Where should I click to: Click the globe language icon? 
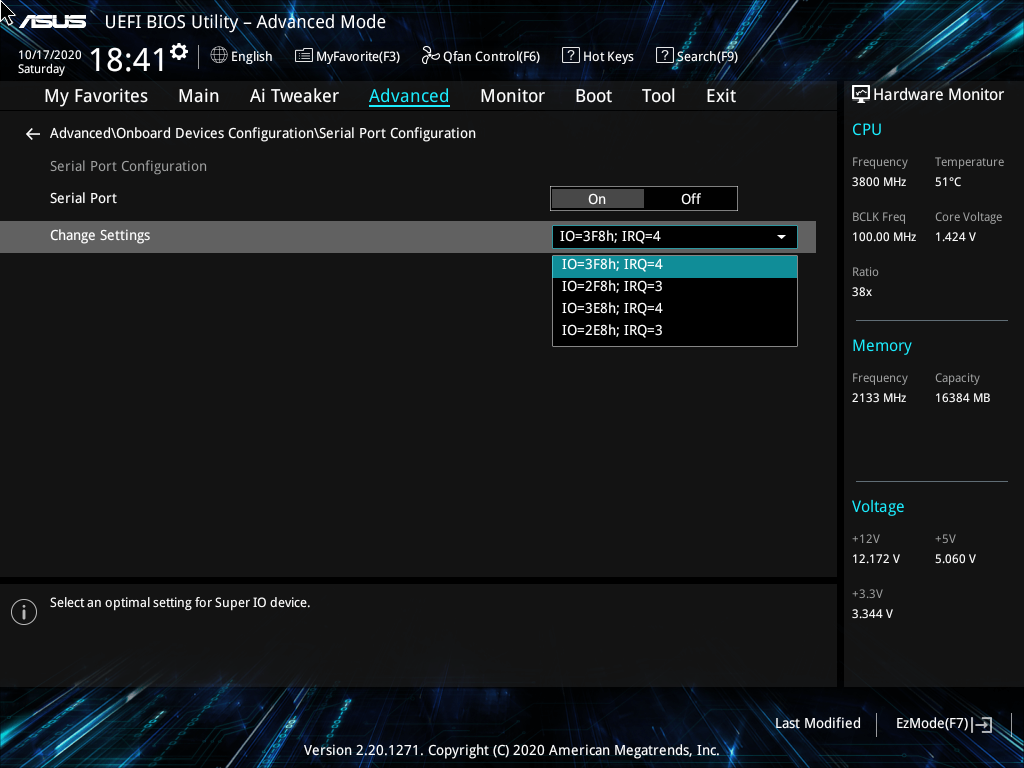219,56
